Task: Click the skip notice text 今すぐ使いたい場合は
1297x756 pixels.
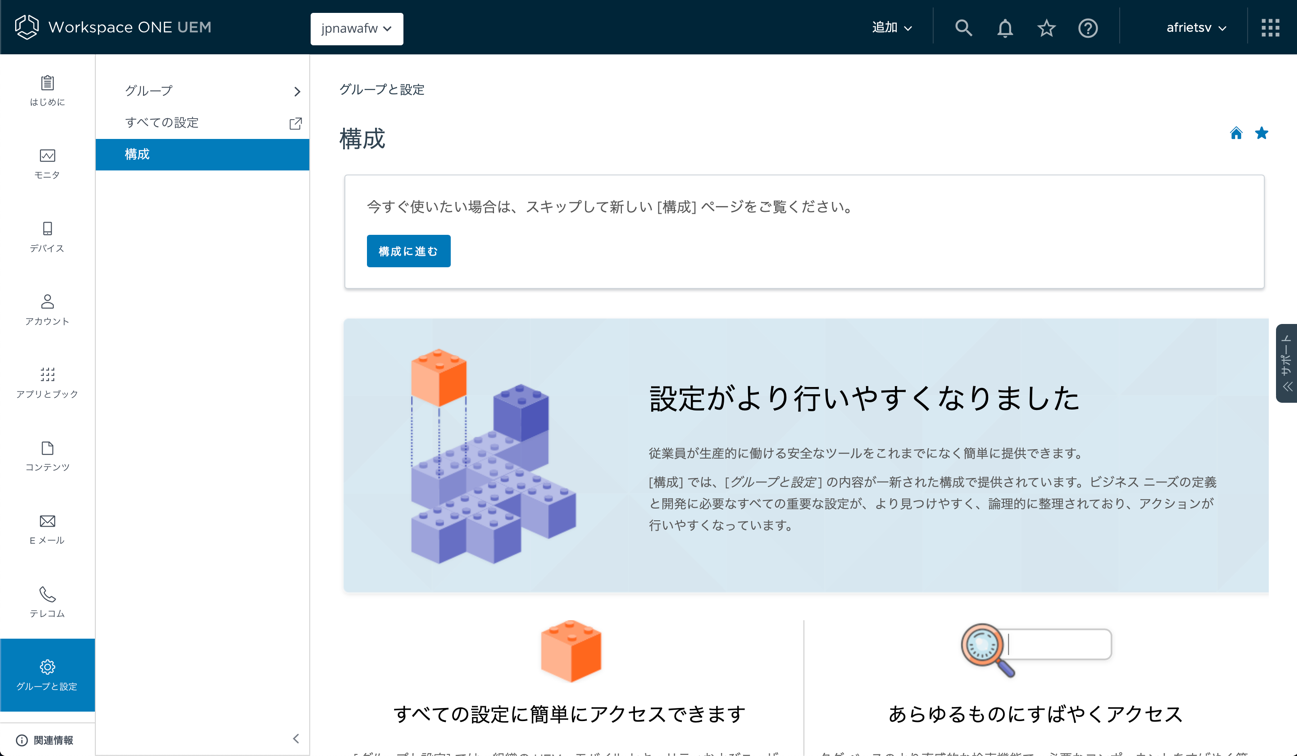Action: pyautogui.click(x=610, y=207)
